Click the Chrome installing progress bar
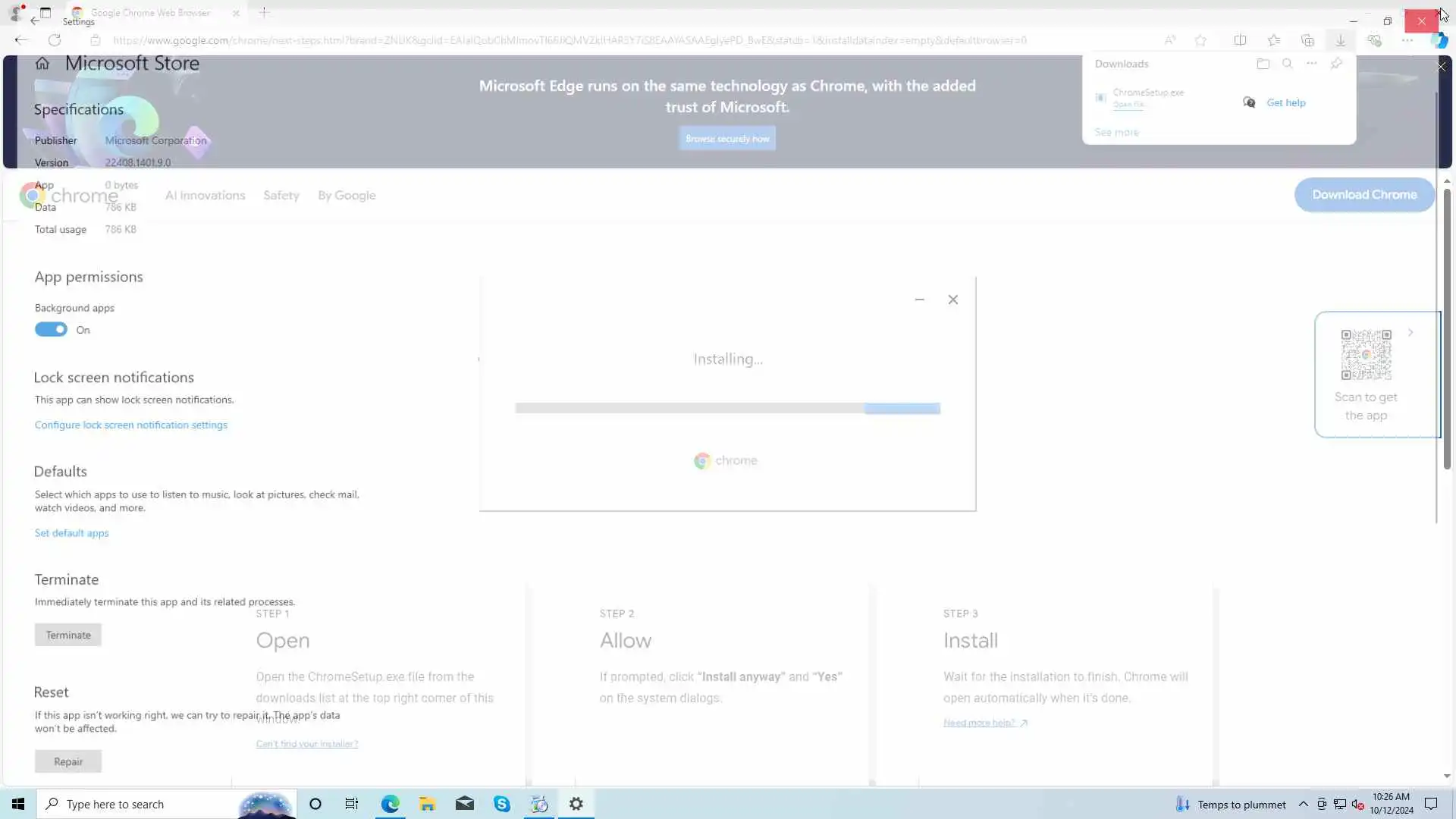The width and height of the screenshot is (1456, 819). pos(727,409)
